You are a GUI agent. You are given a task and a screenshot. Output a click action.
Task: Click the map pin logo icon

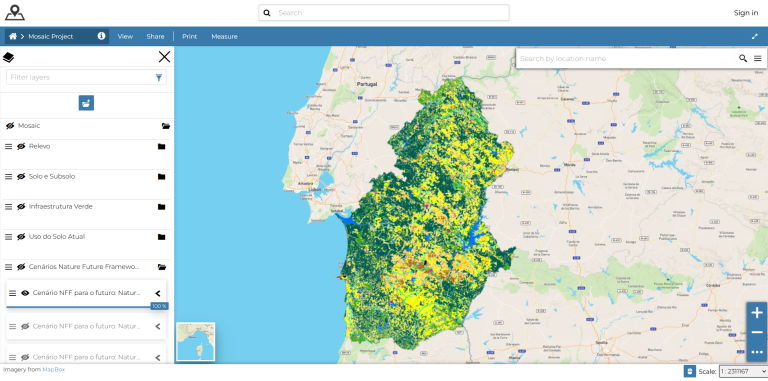pos(15,13)
